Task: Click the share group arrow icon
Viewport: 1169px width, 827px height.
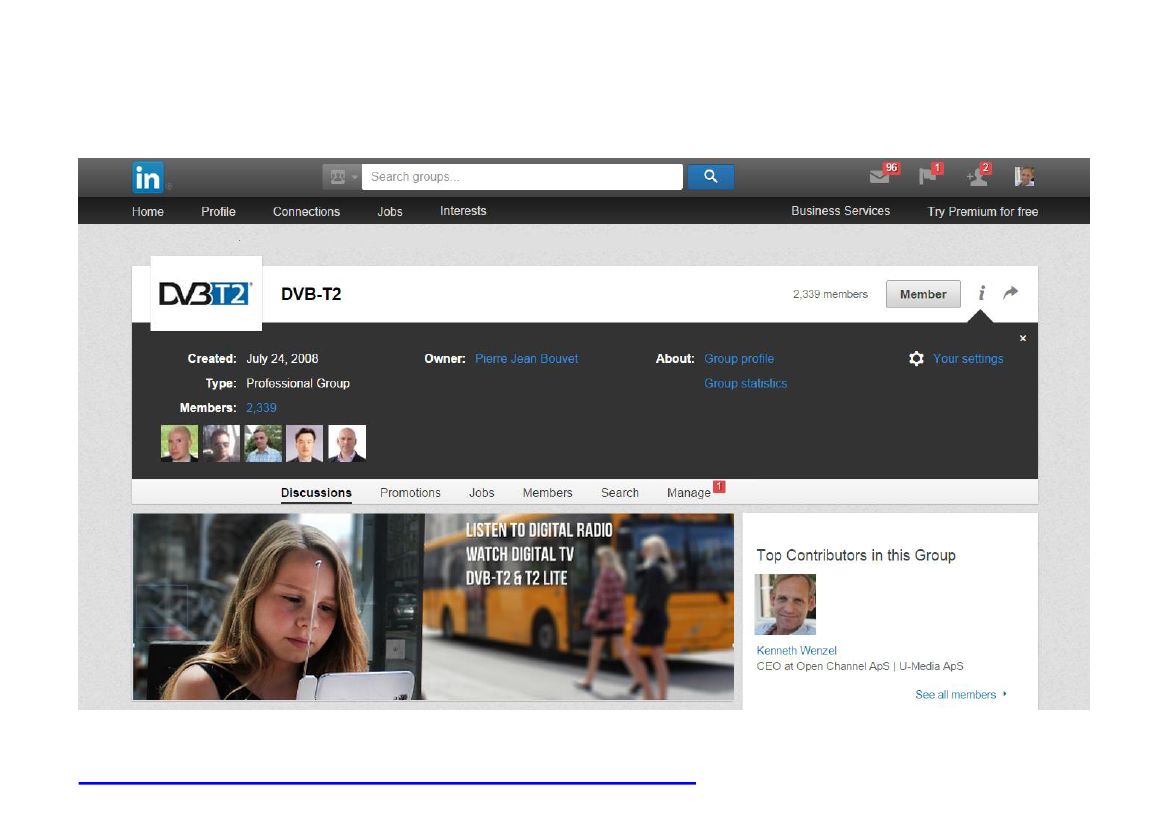Action: 1011,293
